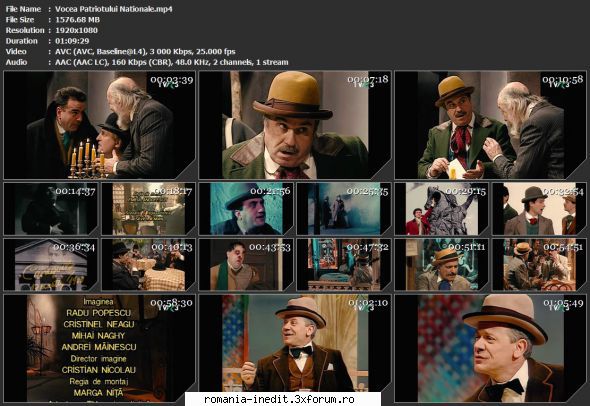Click the credit name RADU POPESCU

coord(99,313)
